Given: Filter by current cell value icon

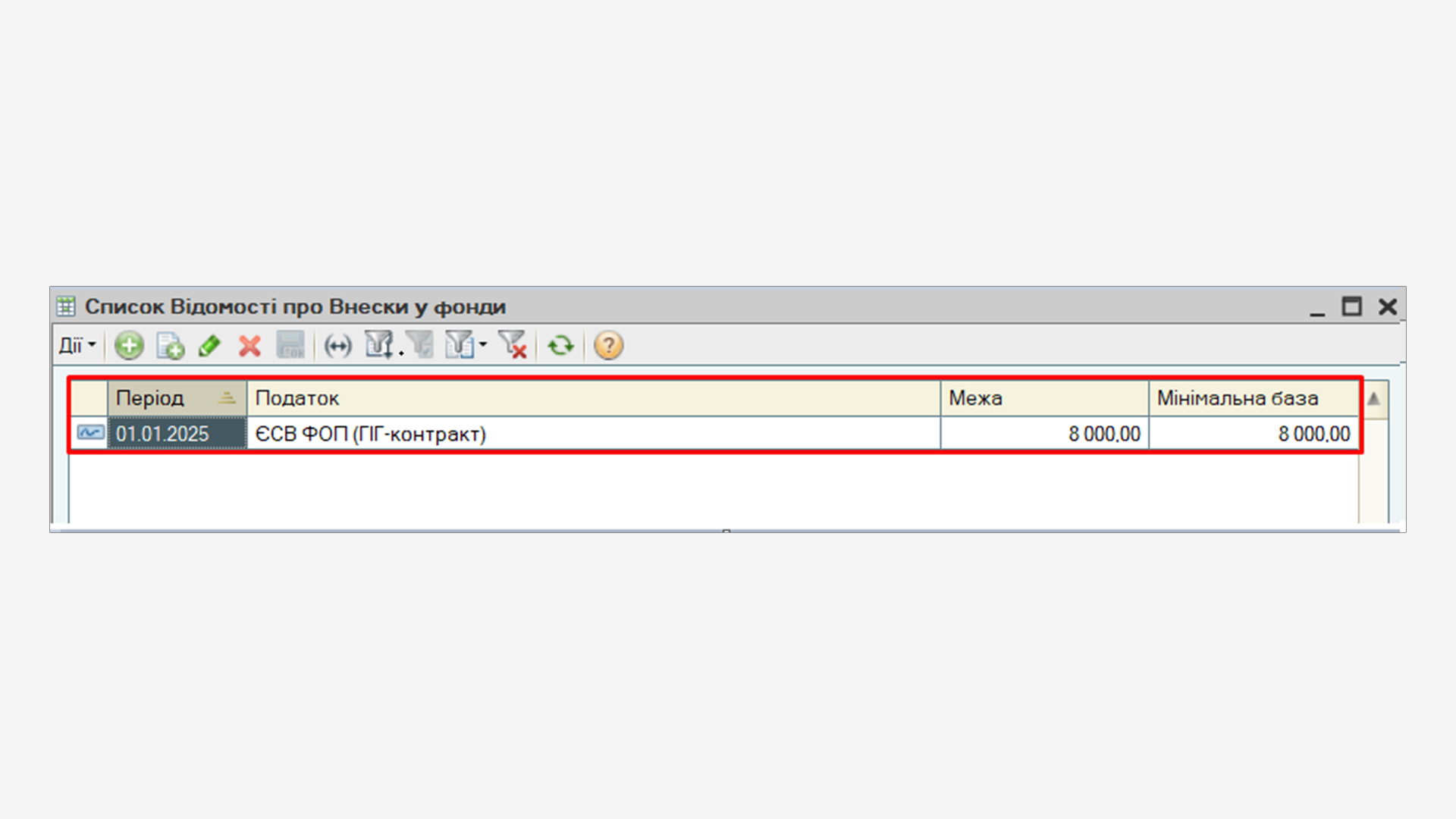Looking at the screenshot, I should 419,345.
